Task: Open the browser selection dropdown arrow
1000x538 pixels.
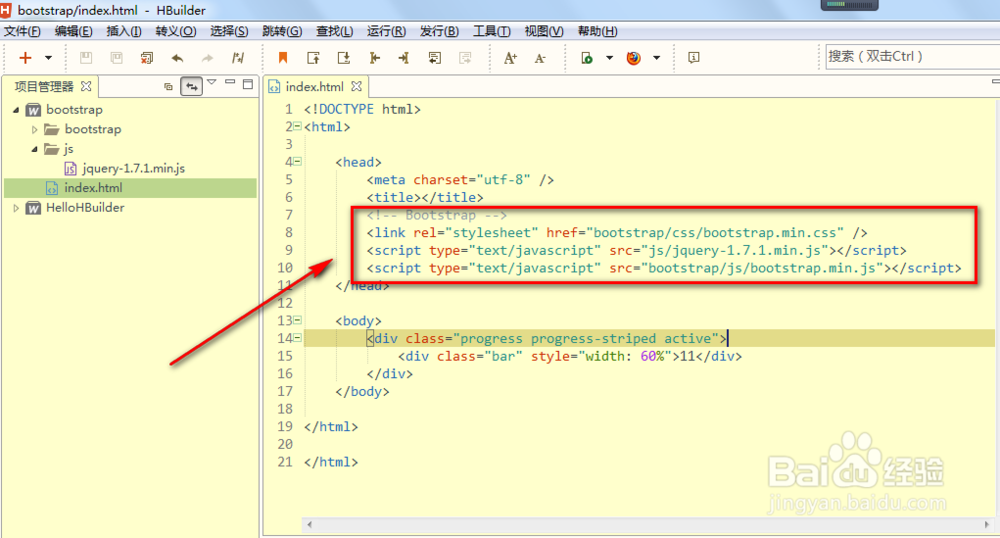Action: pyautogui.click(x=656, y=58)
